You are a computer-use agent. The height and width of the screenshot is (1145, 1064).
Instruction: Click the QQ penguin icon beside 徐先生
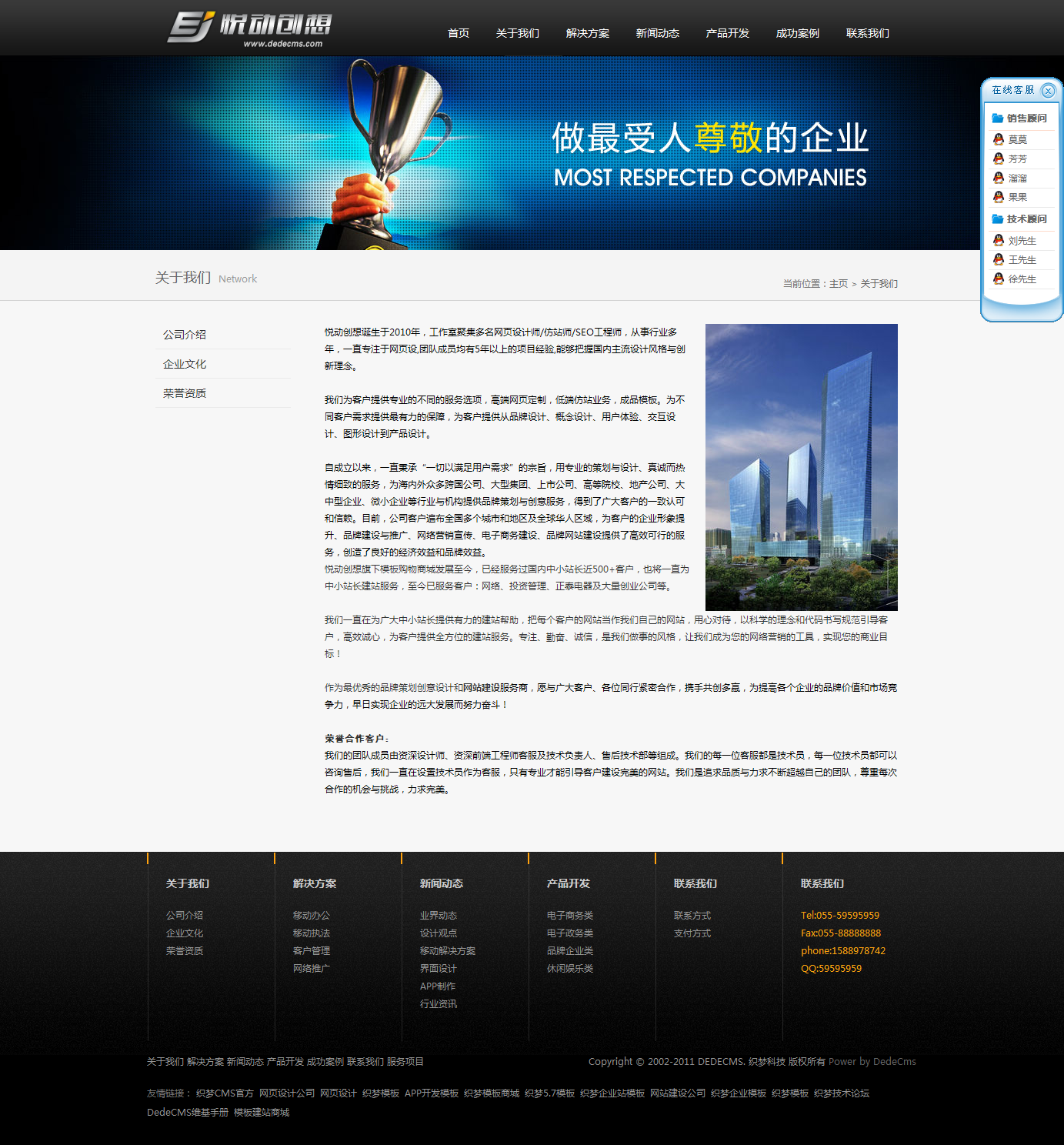pos(999,279)
